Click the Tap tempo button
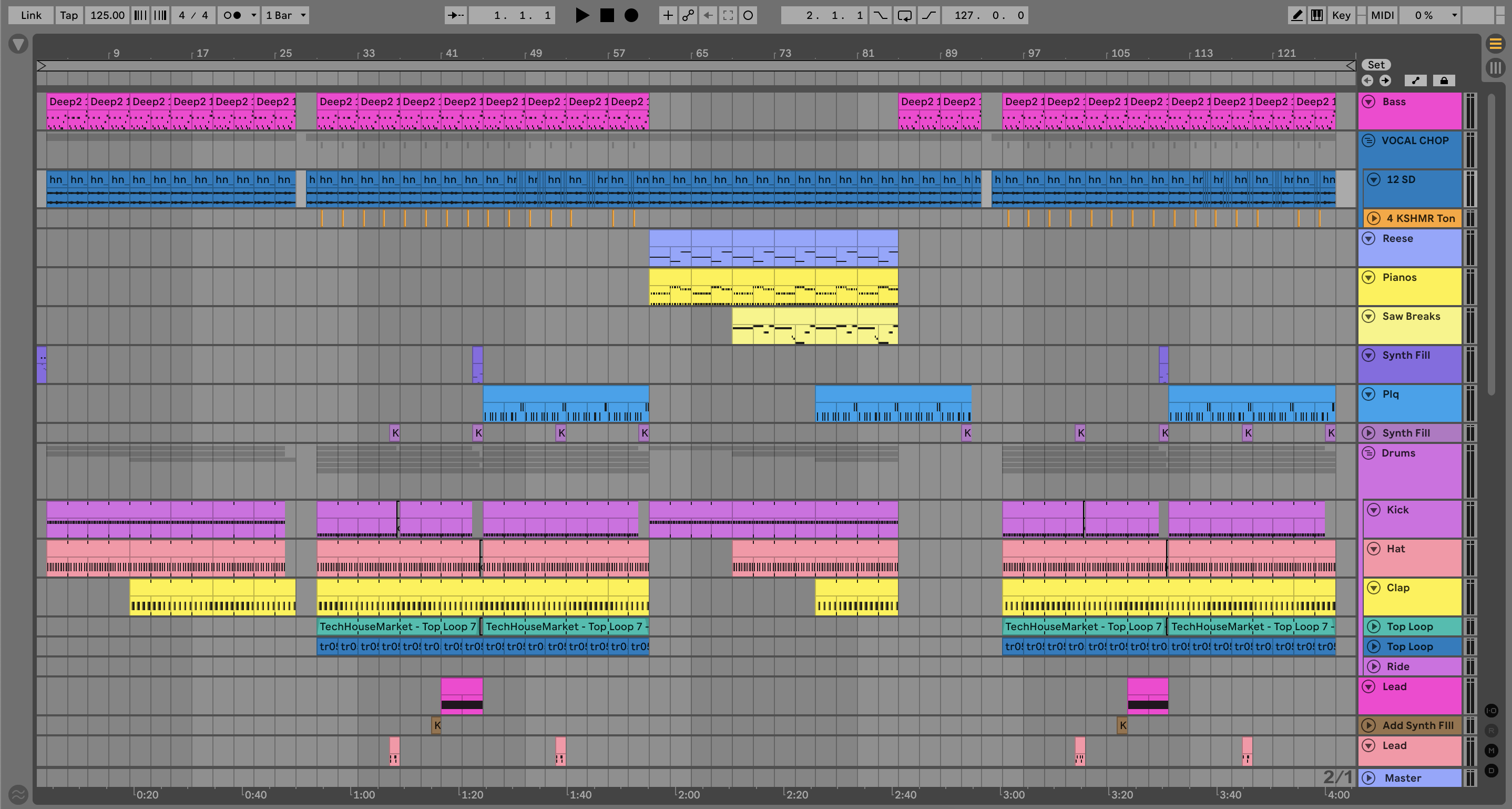Screen dimensions: 1512x809 coord(69,15)
